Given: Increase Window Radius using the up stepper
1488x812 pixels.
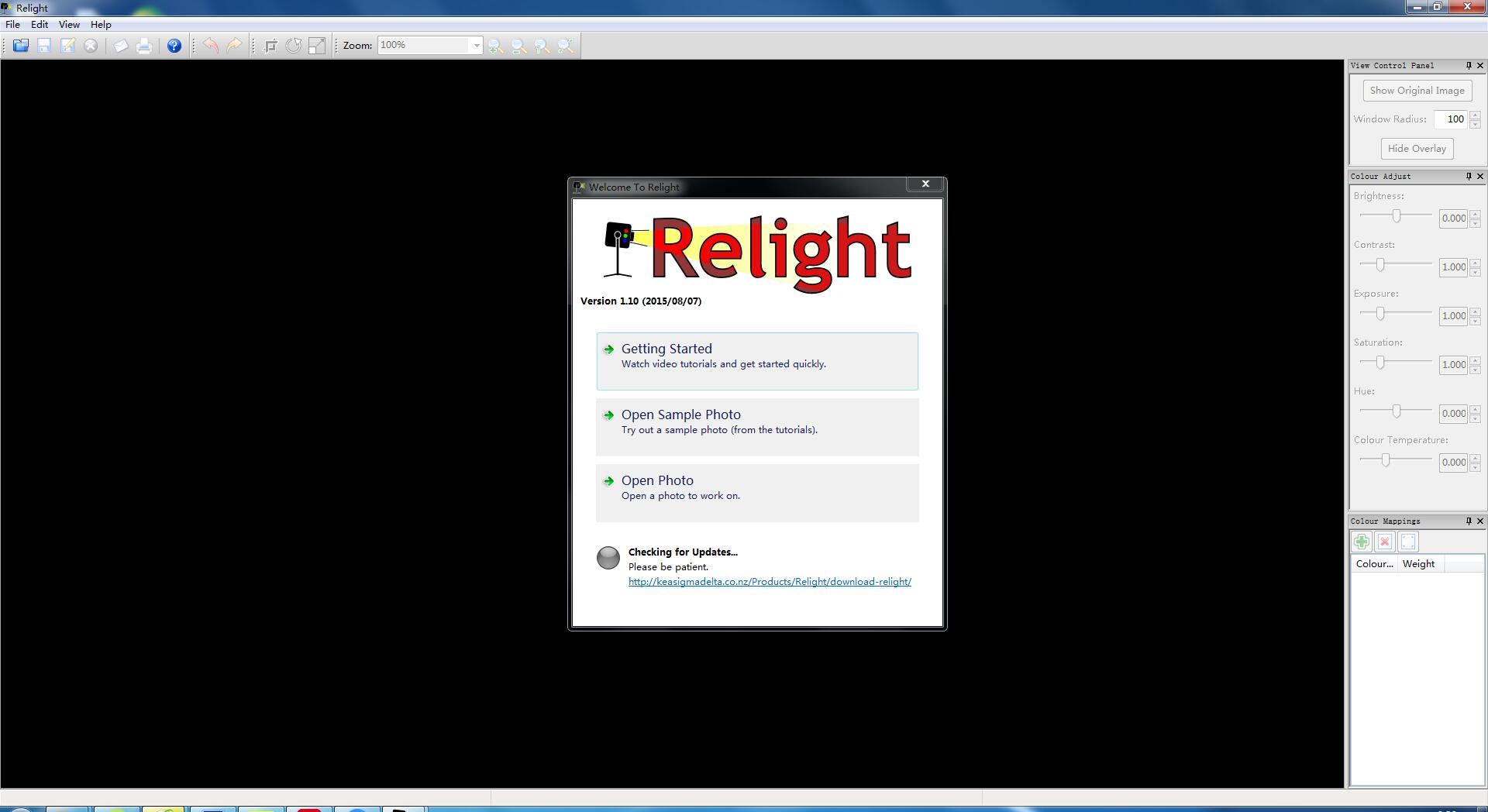Looking at the screenshot, I should [1475, 116].
